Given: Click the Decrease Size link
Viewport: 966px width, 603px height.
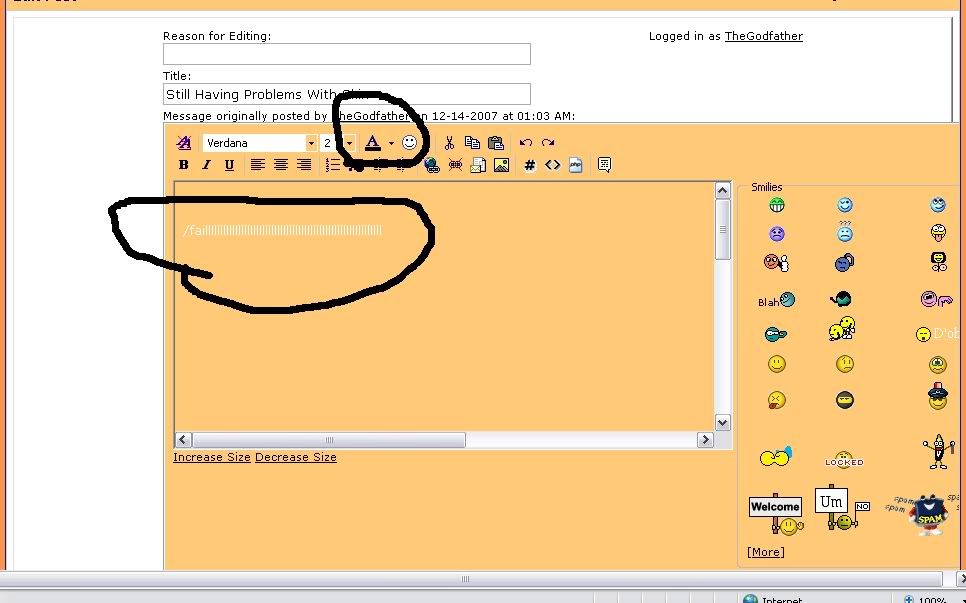Looking at the screenshot, I should (x=295, y=457).
